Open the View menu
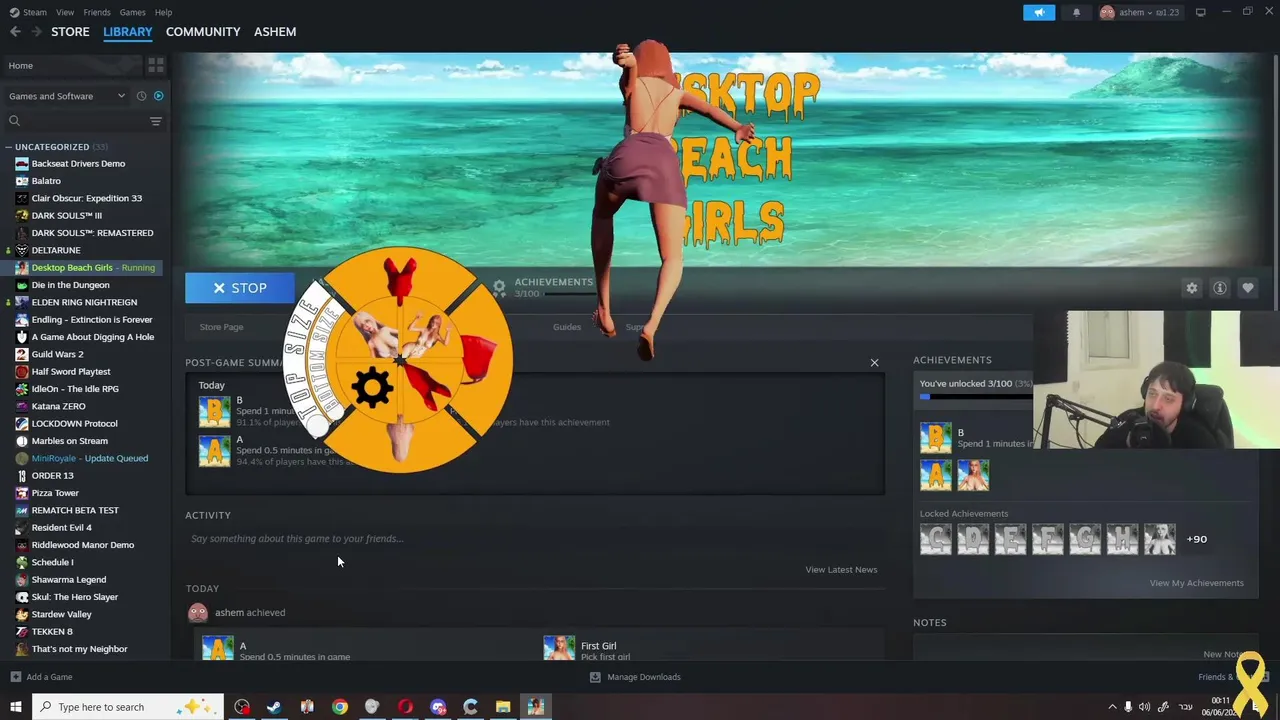Viewport: 1280px width, 720px height. (x=65, y=12)
